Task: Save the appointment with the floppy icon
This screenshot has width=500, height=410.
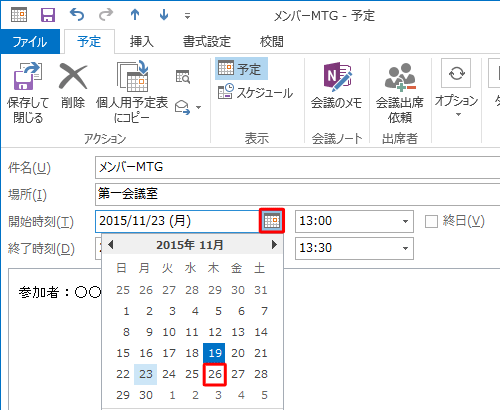Action: click(48, 15)
